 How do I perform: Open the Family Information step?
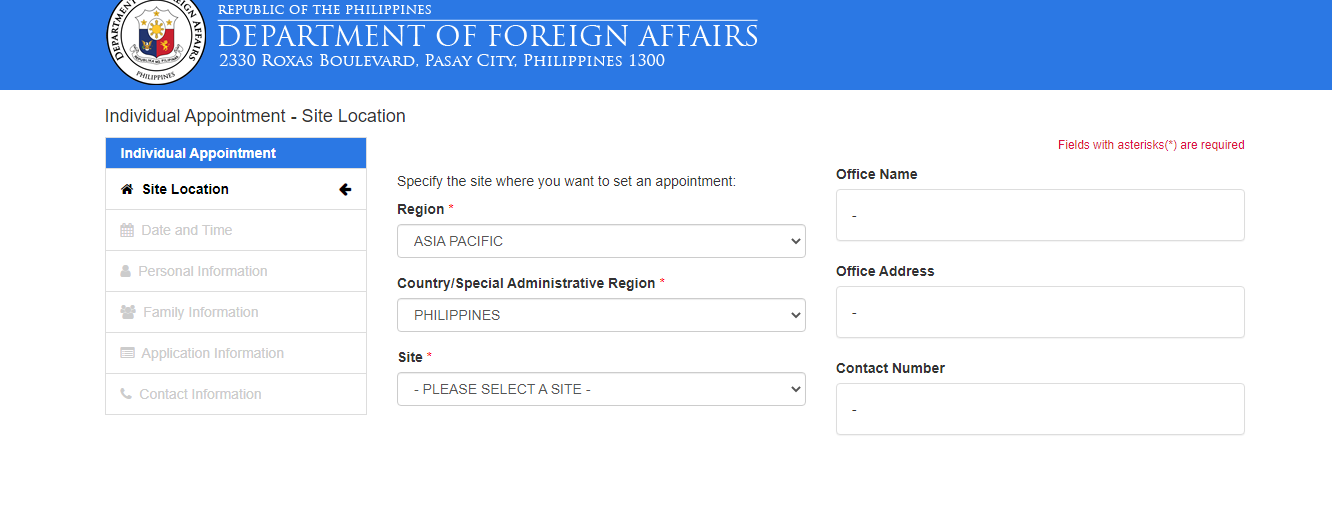[x=236, y=312]
